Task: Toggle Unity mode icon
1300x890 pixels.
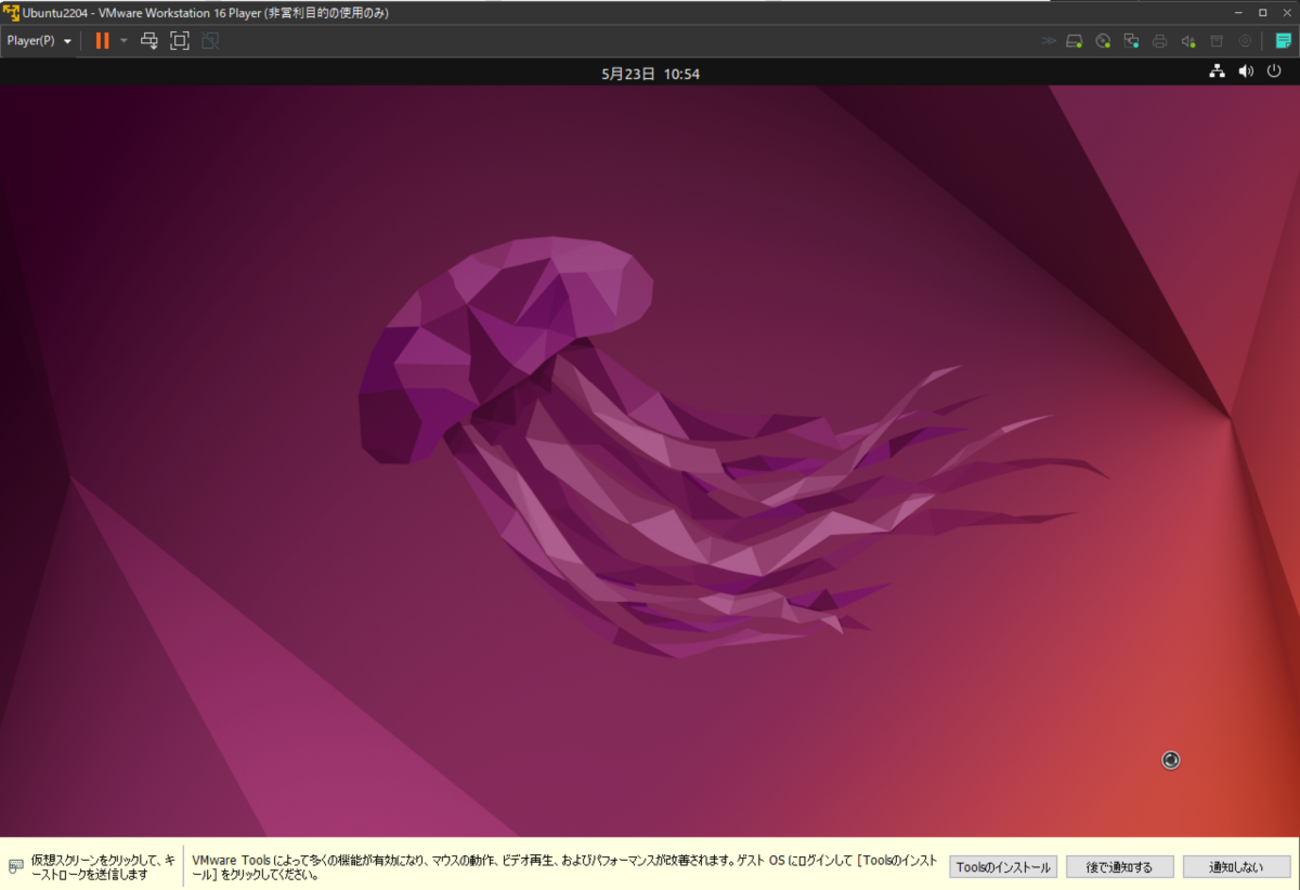Action: tap(210, 41)
